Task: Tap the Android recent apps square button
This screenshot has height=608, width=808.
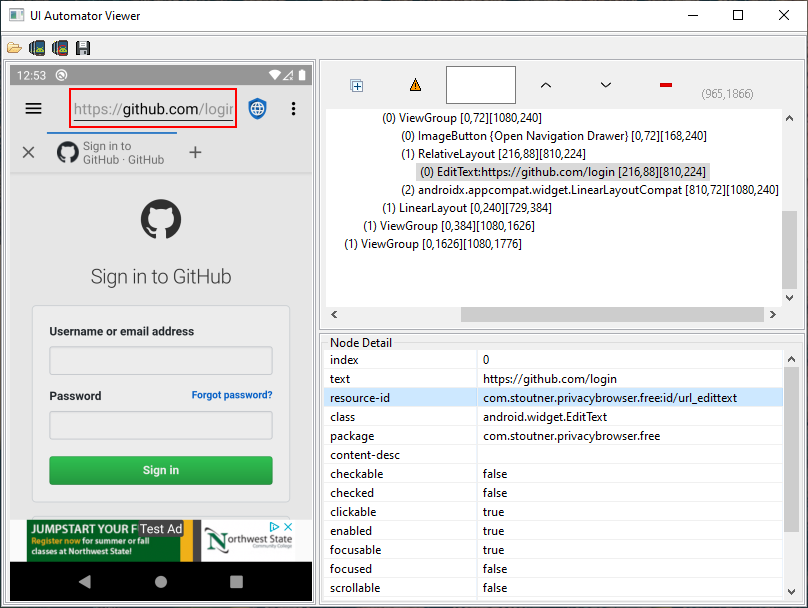Action: pyautogui.click(x=237, y=582)
